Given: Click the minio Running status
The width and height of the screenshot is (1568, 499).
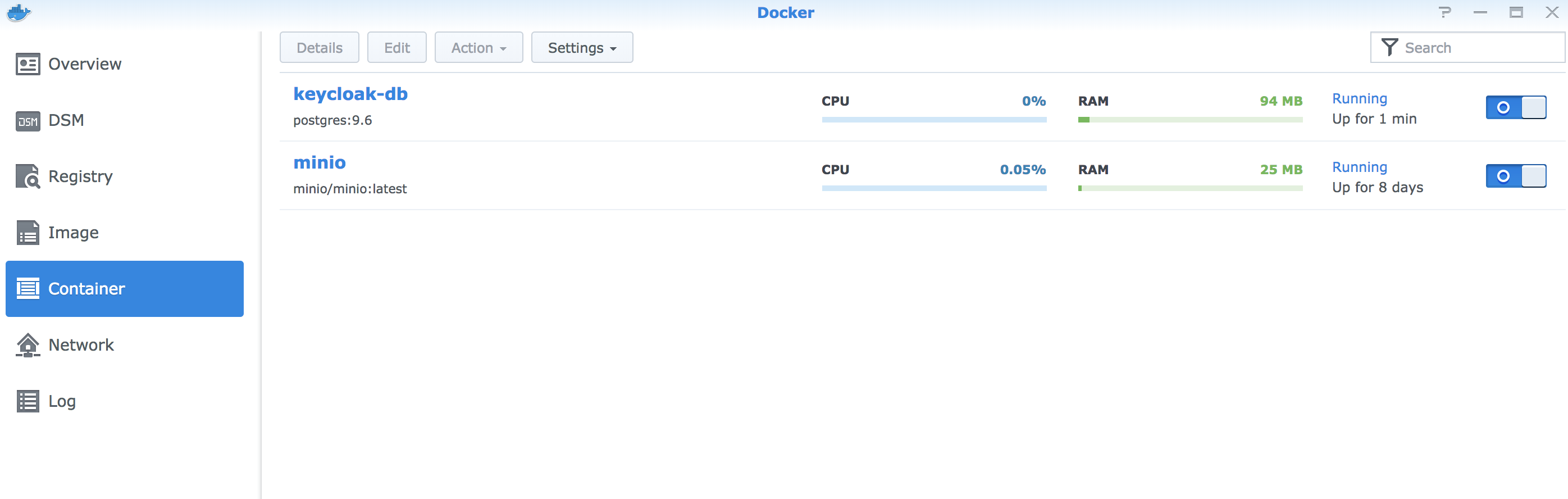Looking at the screenshot, I should [1359, 167].
